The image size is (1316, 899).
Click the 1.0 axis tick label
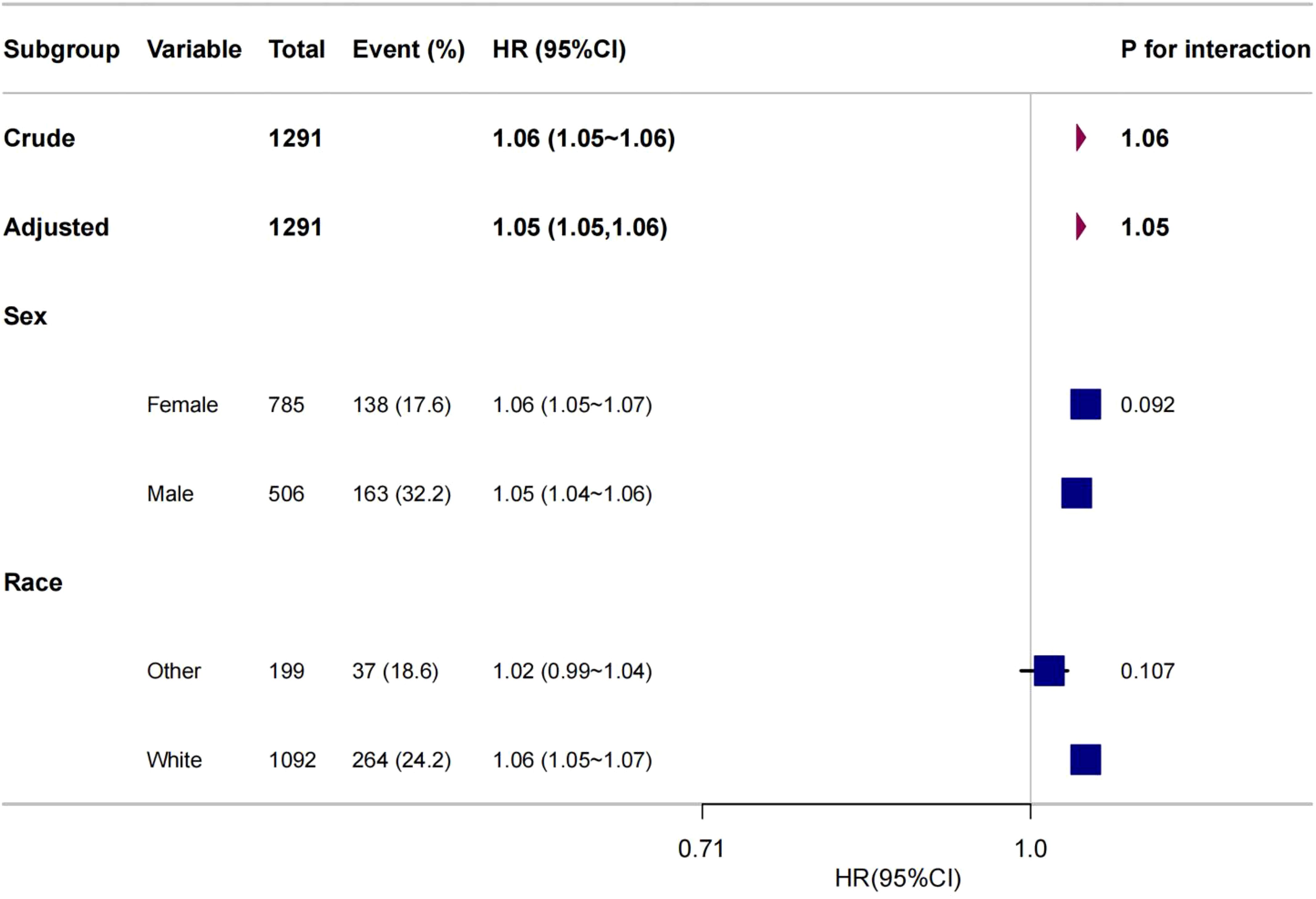(1030, 849)
